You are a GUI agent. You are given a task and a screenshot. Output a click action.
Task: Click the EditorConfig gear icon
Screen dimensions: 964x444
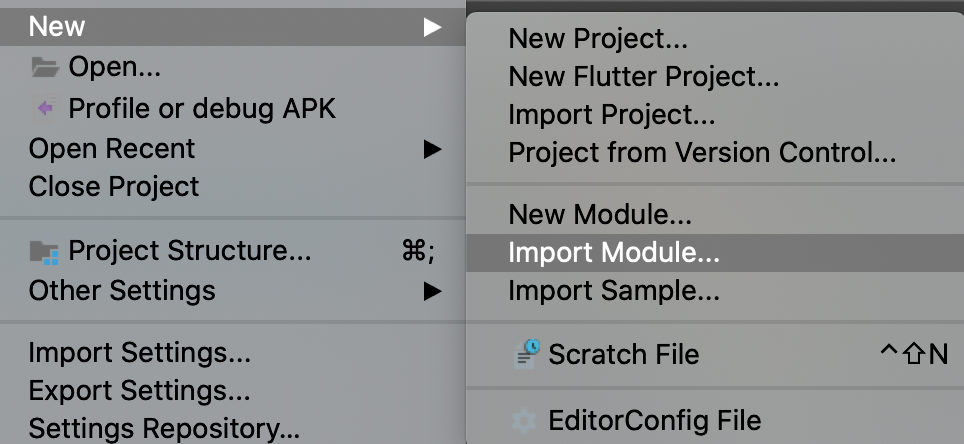(x=526, y=421)
